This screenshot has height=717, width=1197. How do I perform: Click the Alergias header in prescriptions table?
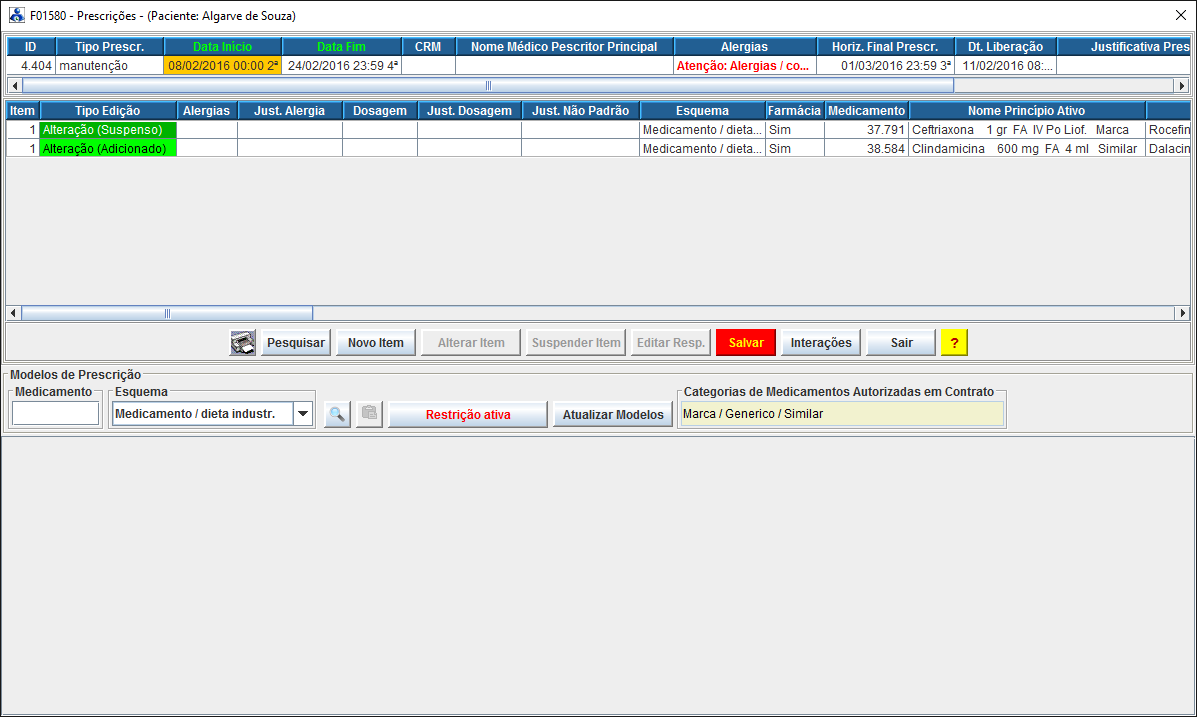coord(744,47)
